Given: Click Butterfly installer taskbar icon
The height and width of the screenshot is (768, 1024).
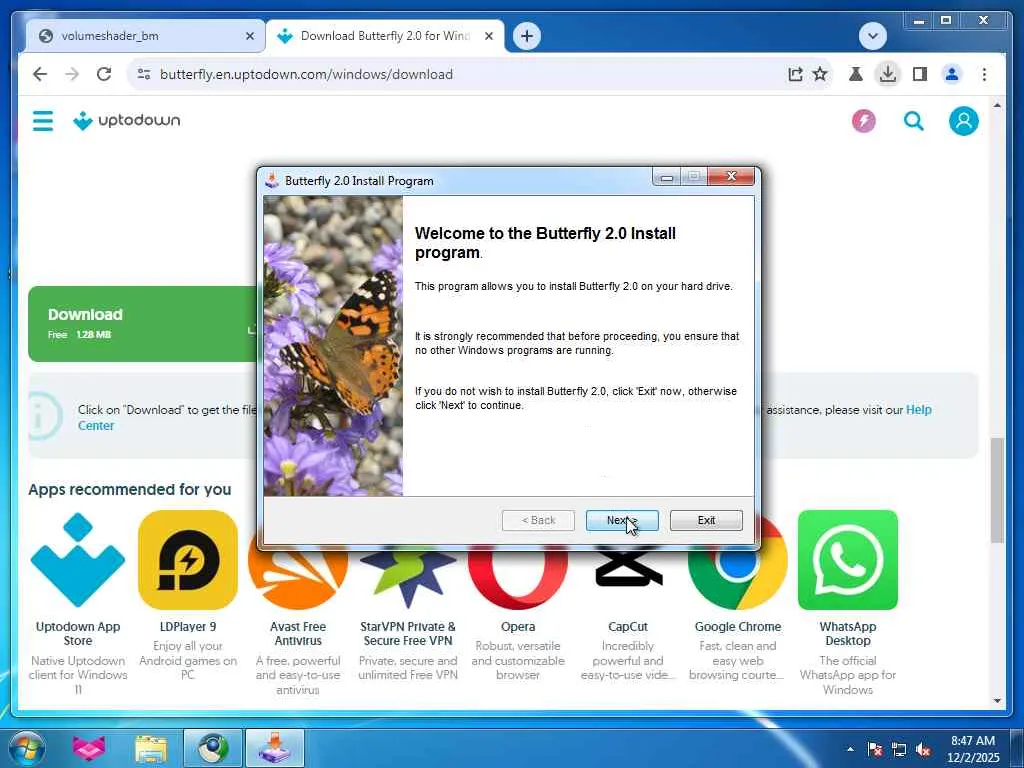Looking at the screenshot, I should [275, 748].
